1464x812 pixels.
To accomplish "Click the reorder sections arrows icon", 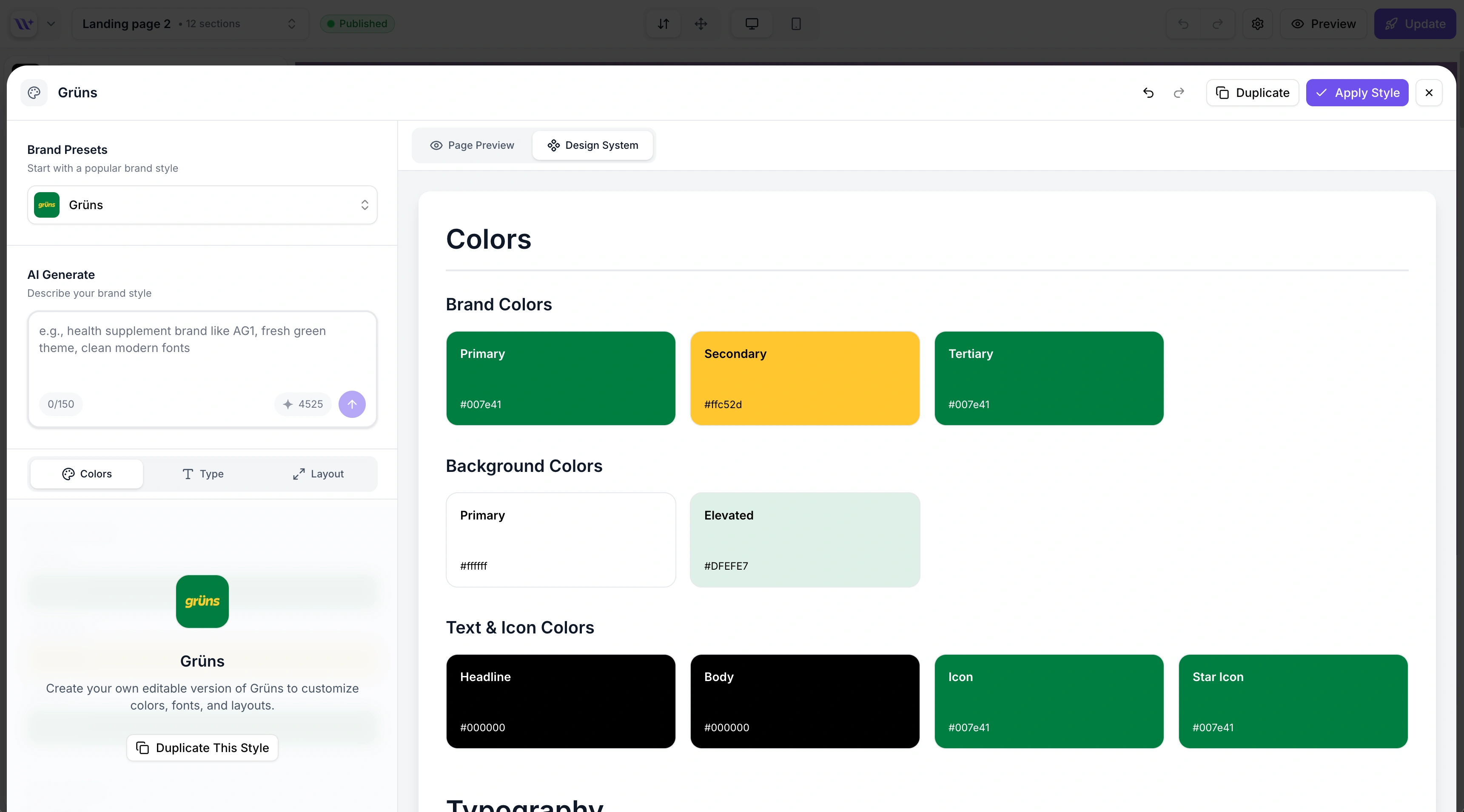I will 663,24.
